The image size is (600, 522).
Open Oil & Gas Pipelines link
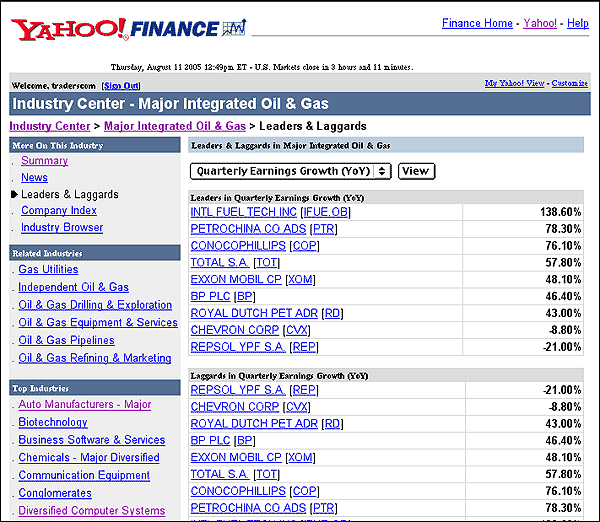click(67, 340)
